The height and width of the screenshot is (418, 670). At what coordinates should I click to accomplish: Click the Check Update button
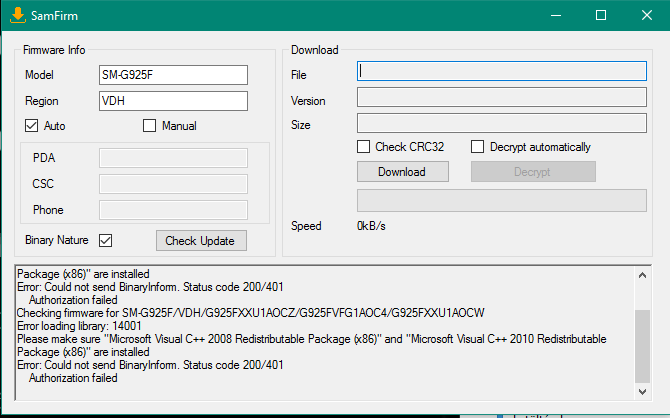coord(201,241)
